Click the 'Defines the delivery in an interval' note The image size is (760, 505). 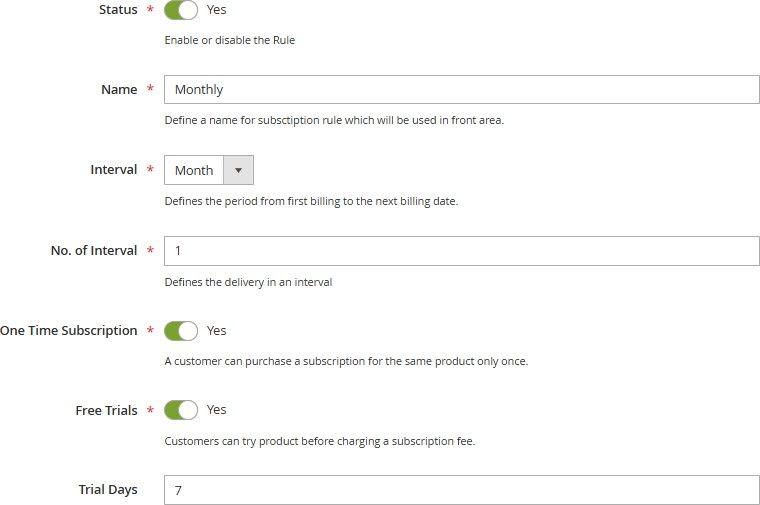[248, 282]
